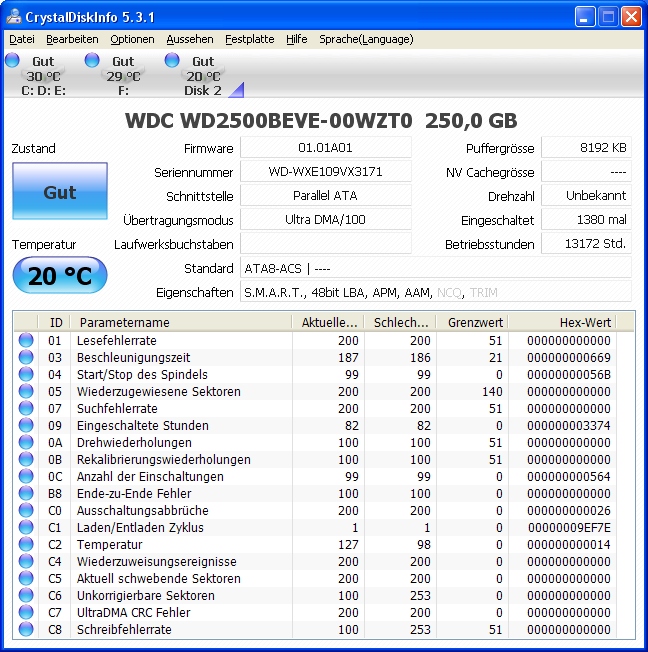Open the Bearbeiten menu
Viewport: 648px width, 652px height.
click(x=72, y=39)
